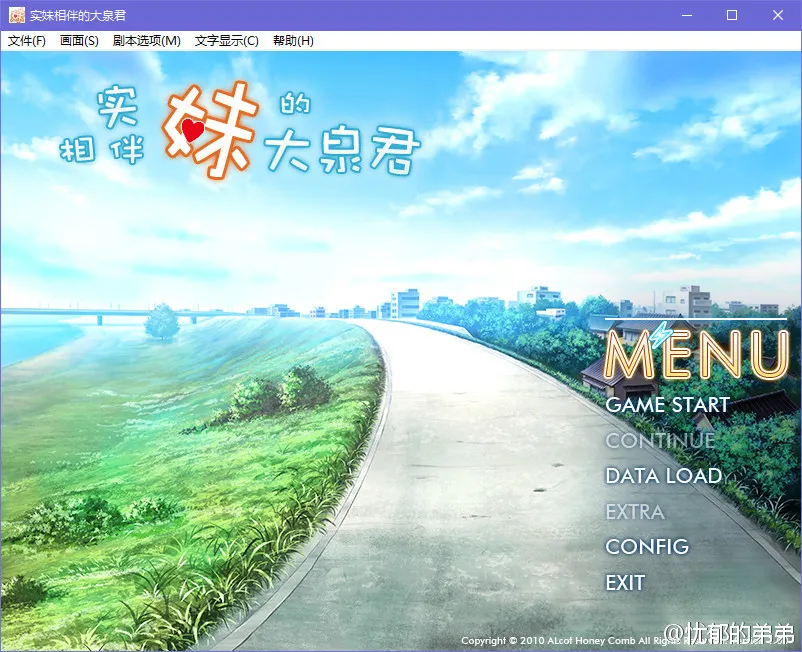802x652 pixels.
Task: Click the game's icon in the title bar
Action: pos(16,15)
